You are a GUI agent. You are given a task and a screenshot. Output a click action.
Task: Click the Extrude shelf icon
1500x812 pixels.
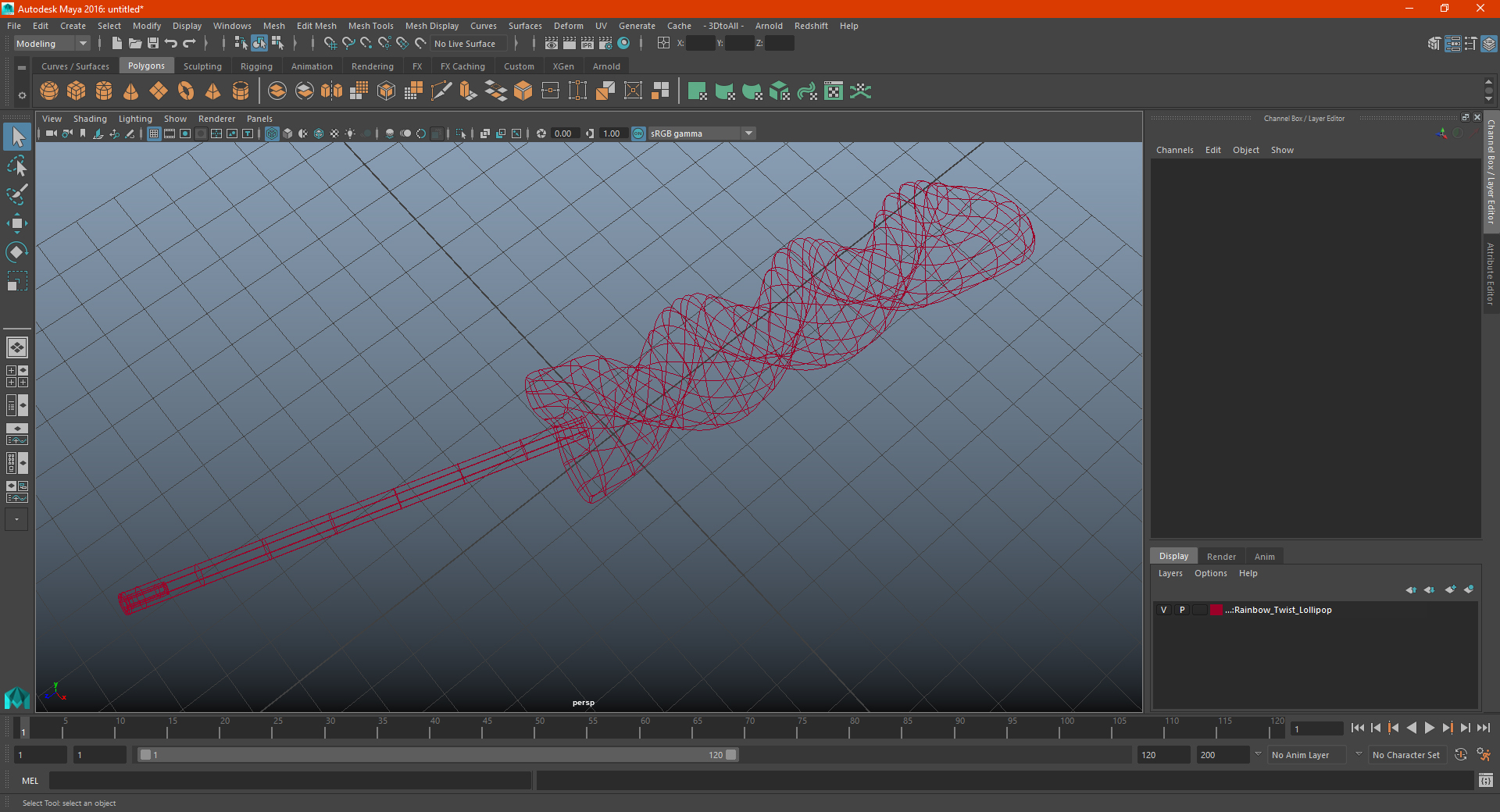(x=469, y=91)
